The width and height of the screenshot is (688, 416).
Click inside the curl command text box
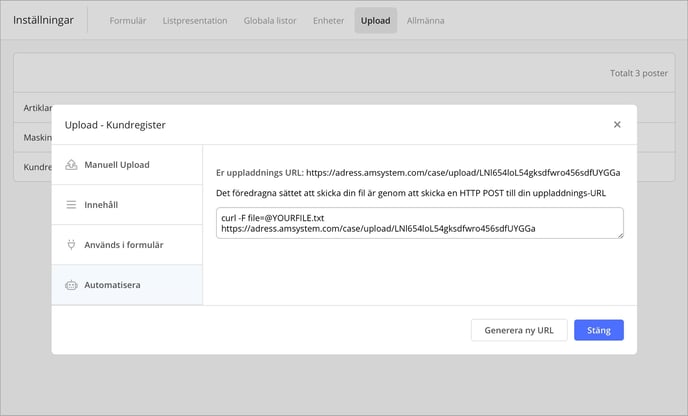point(419,223)
